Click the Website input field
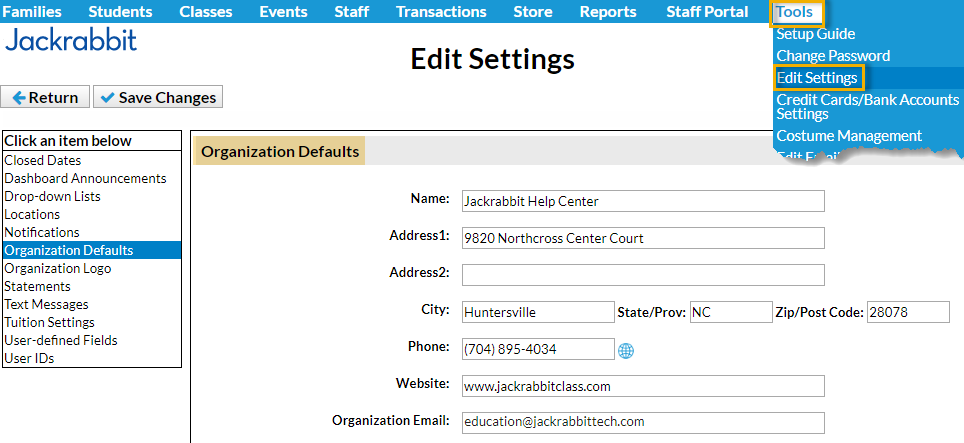The height and width of the screenshot is (443, 964). pos(643,386)
